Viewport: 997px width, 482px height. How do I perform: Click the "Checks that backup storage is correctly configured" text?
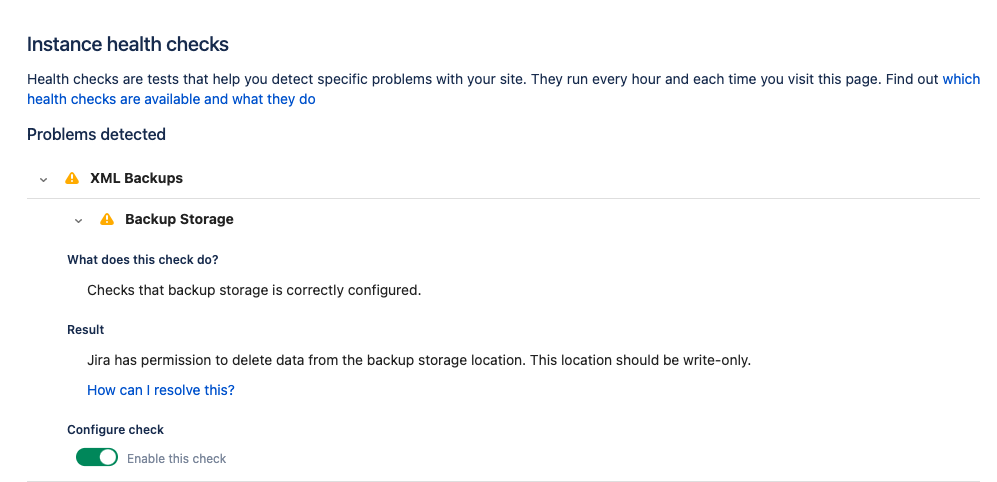tap(254, 291)
